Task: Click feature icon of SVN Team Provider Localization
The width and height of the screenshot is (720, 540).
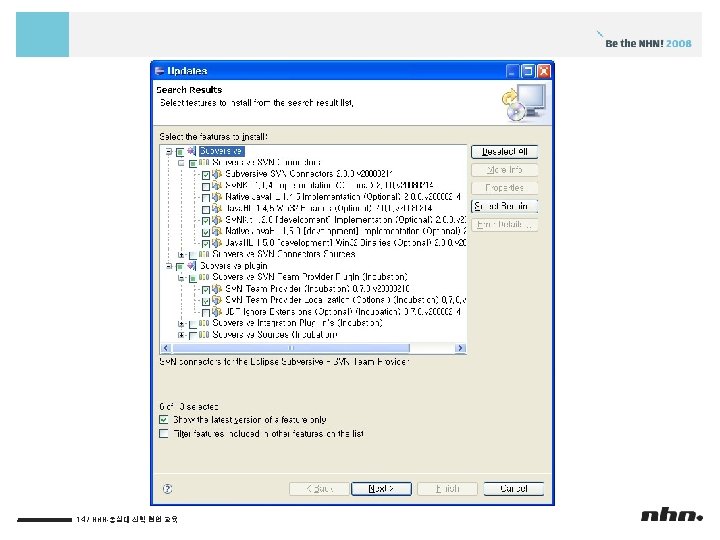Action: tap(217, 300)
